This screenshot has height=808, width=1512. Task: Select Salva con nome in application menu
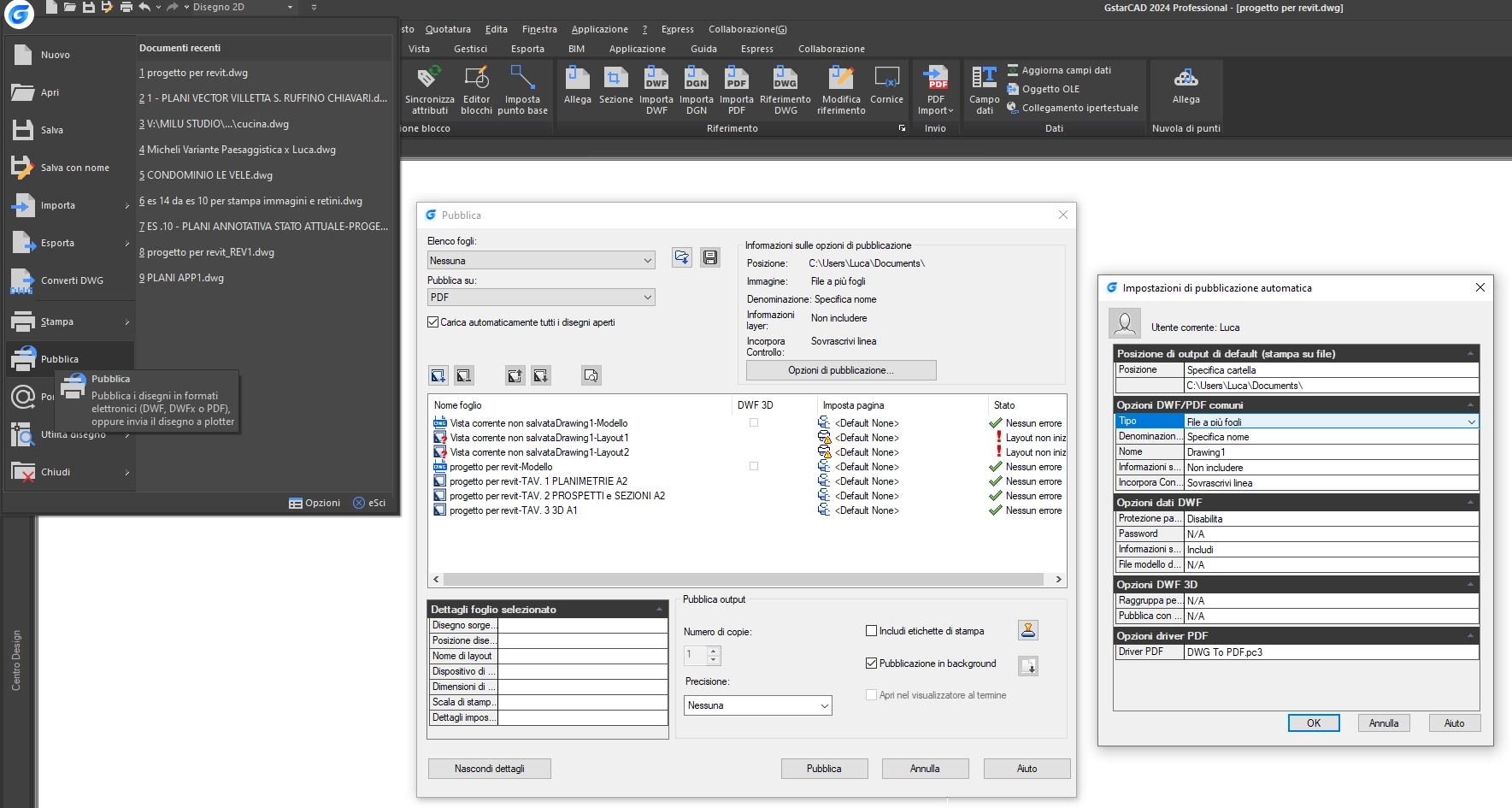coord(69,168)
